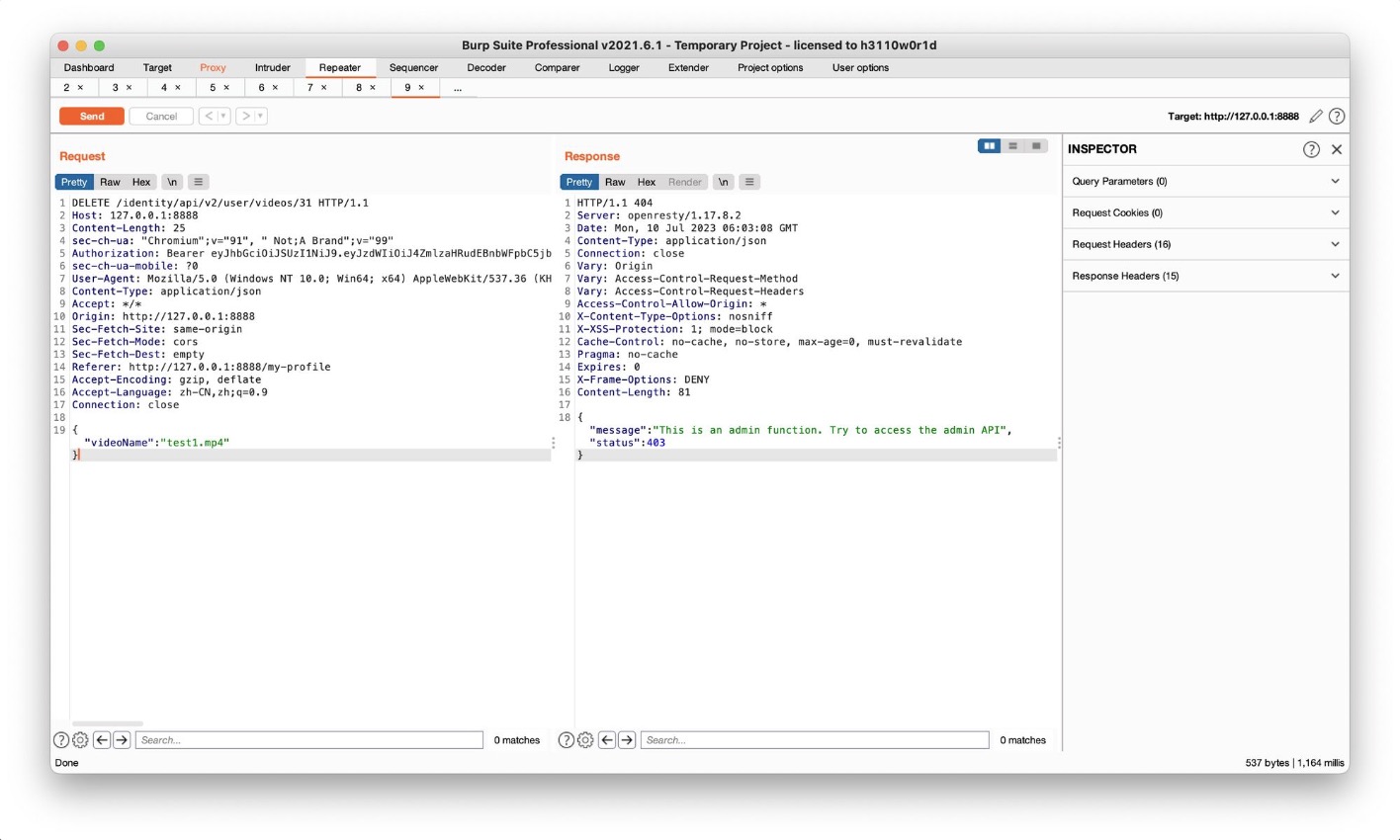Select side-by-side layout view icon
This screenshot has height=840, width=1400.
989,146
